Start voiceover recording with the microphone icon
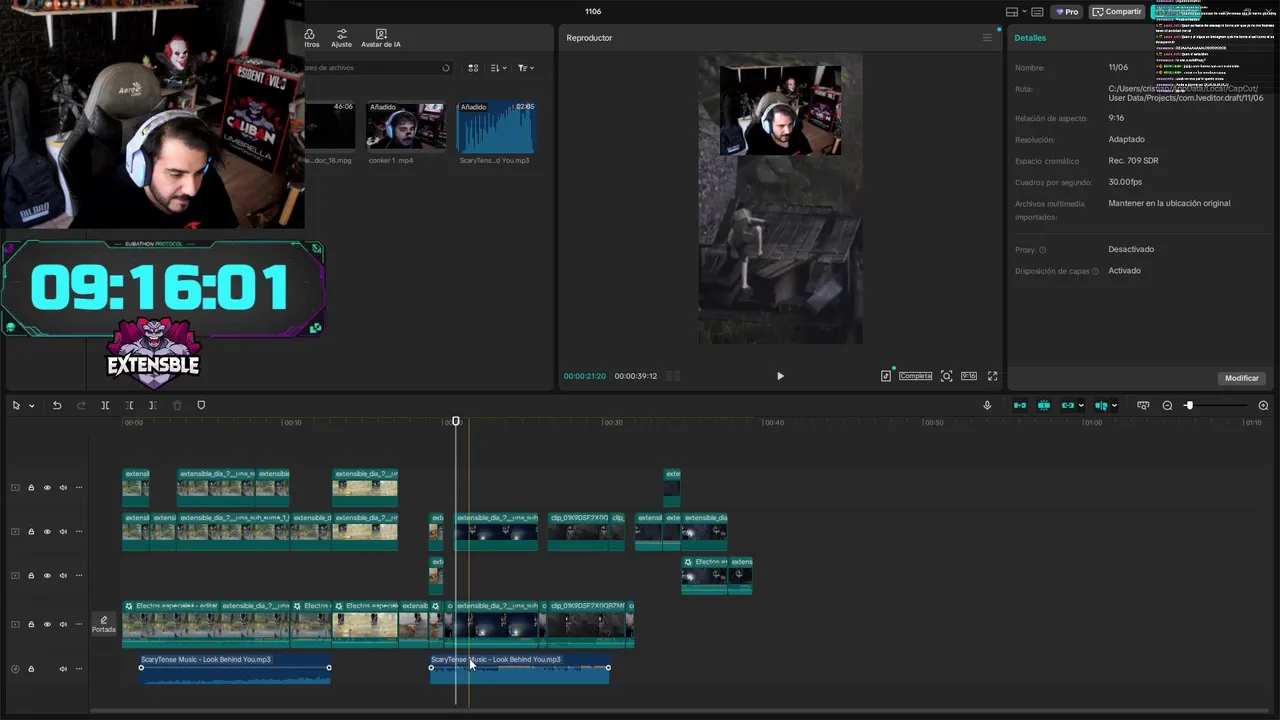Screen dimensions: 1280x720 (x=987, y=405)
